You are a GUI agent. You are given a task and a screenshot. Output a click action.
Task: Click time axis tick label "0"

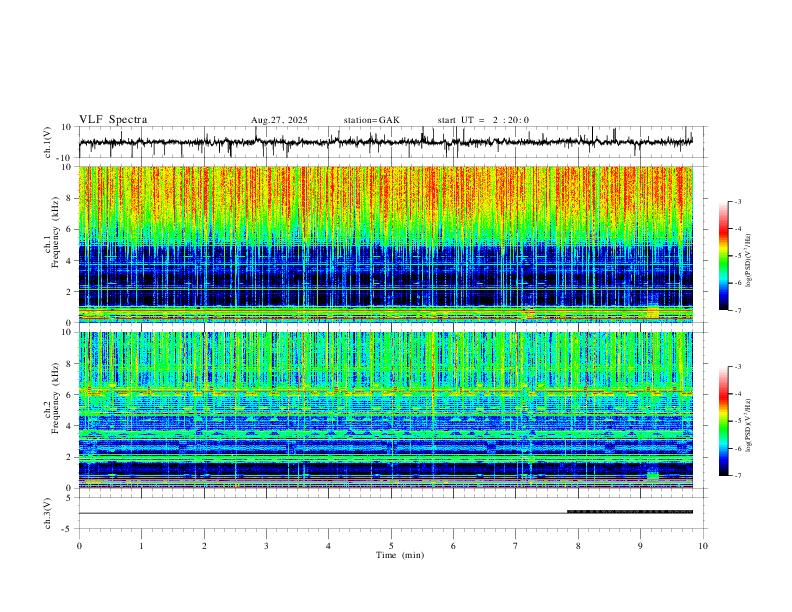(79, 546)
